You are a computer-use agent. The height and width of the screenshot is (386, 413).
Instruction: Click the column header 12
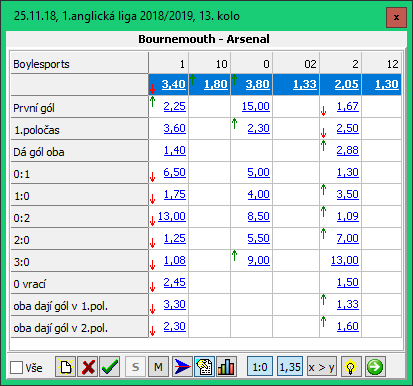[382, 63]
